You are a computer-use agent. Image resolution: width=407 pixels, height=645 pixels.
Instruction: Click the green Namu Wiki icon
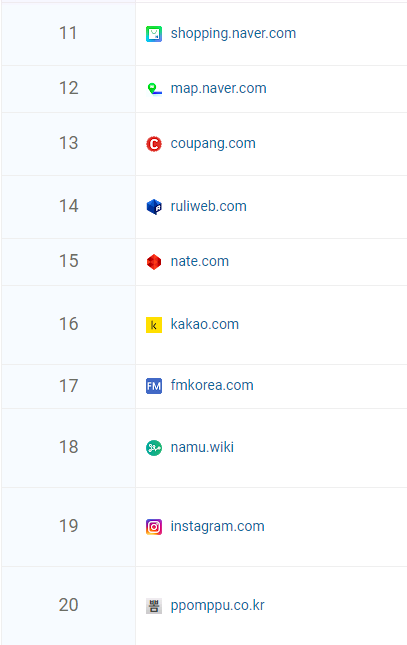[x=154, y=448]
